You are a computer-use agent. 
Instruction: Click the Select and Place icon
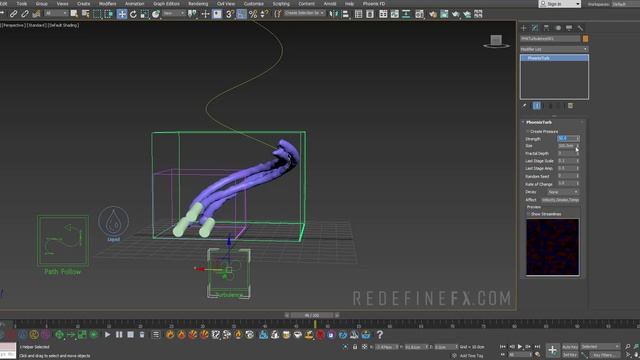(x=156, y=14)
